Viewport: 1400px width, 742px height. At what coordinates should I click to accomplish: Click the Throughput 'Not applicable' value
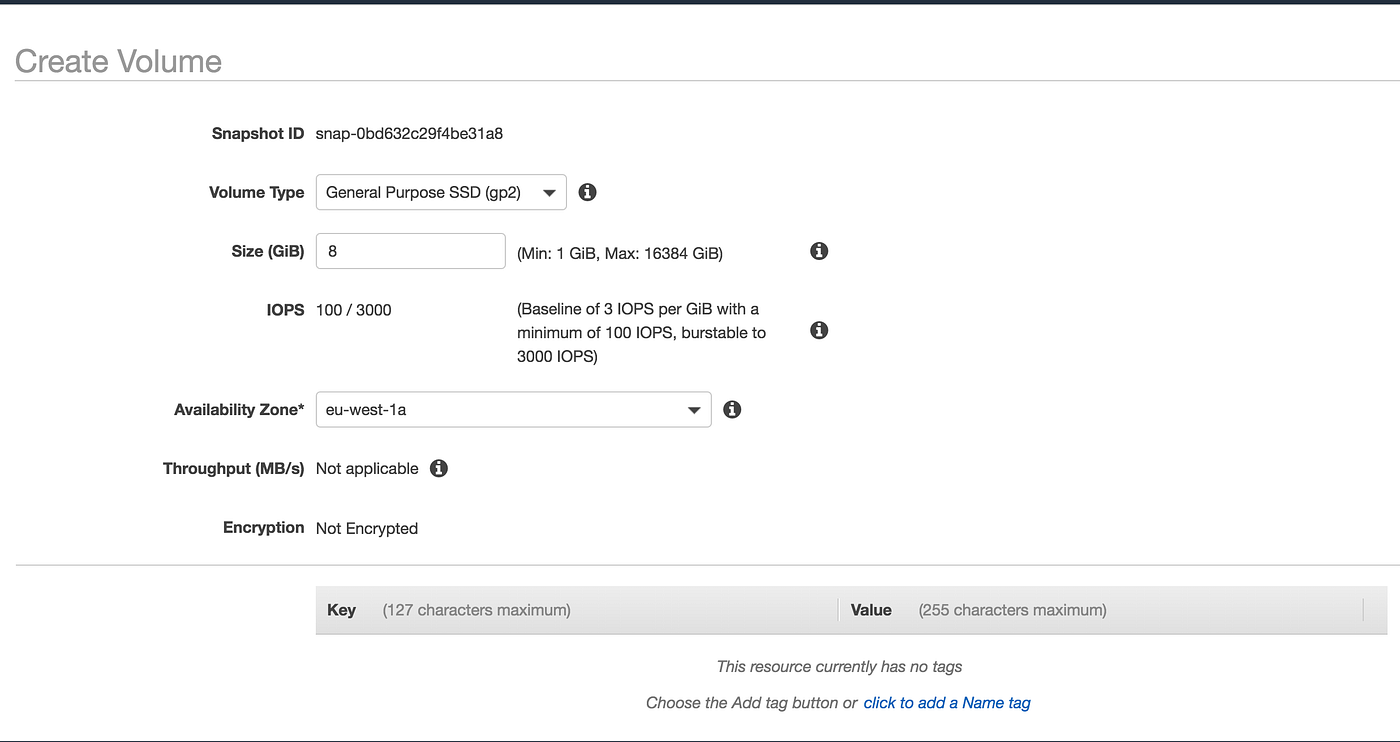tap(367, 468)
